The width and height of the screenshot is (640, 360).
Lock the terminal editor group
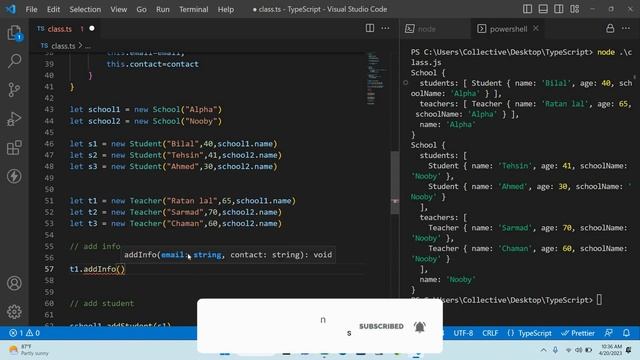click(610, 28)
